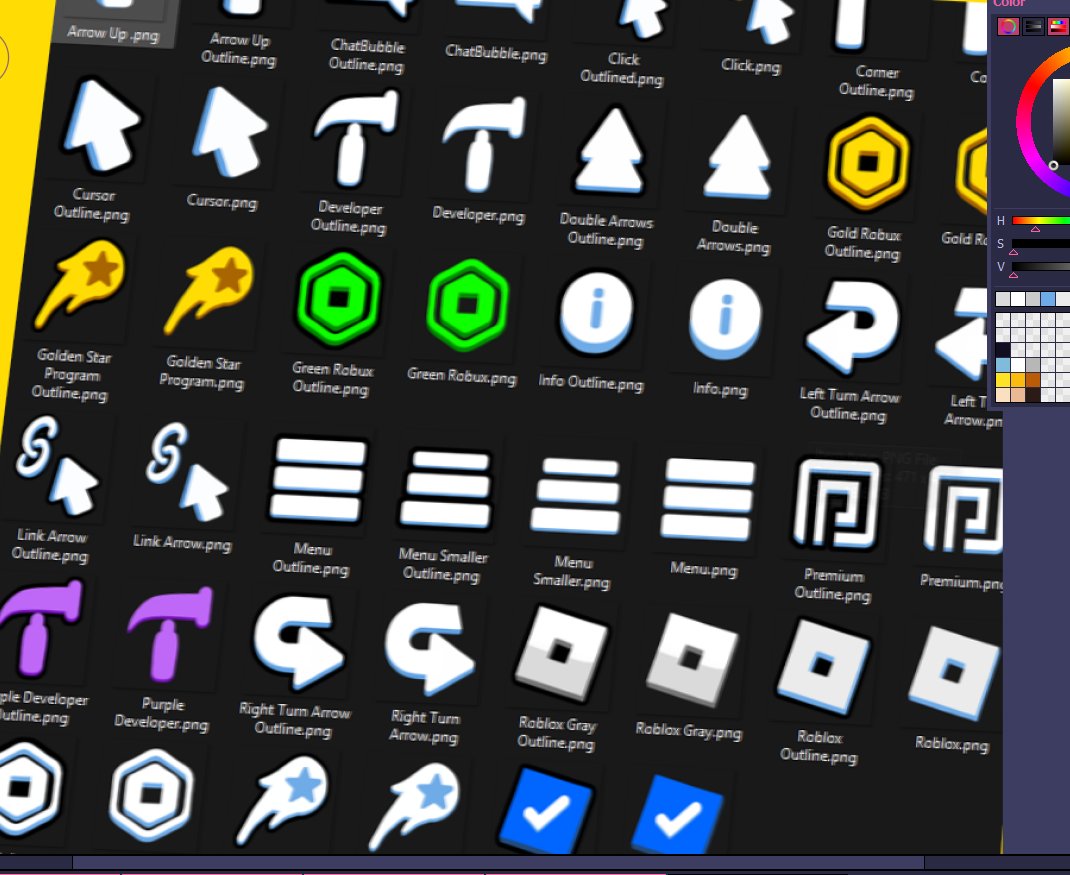Select Menu Smaller Outline.png icon

(446, 489)
